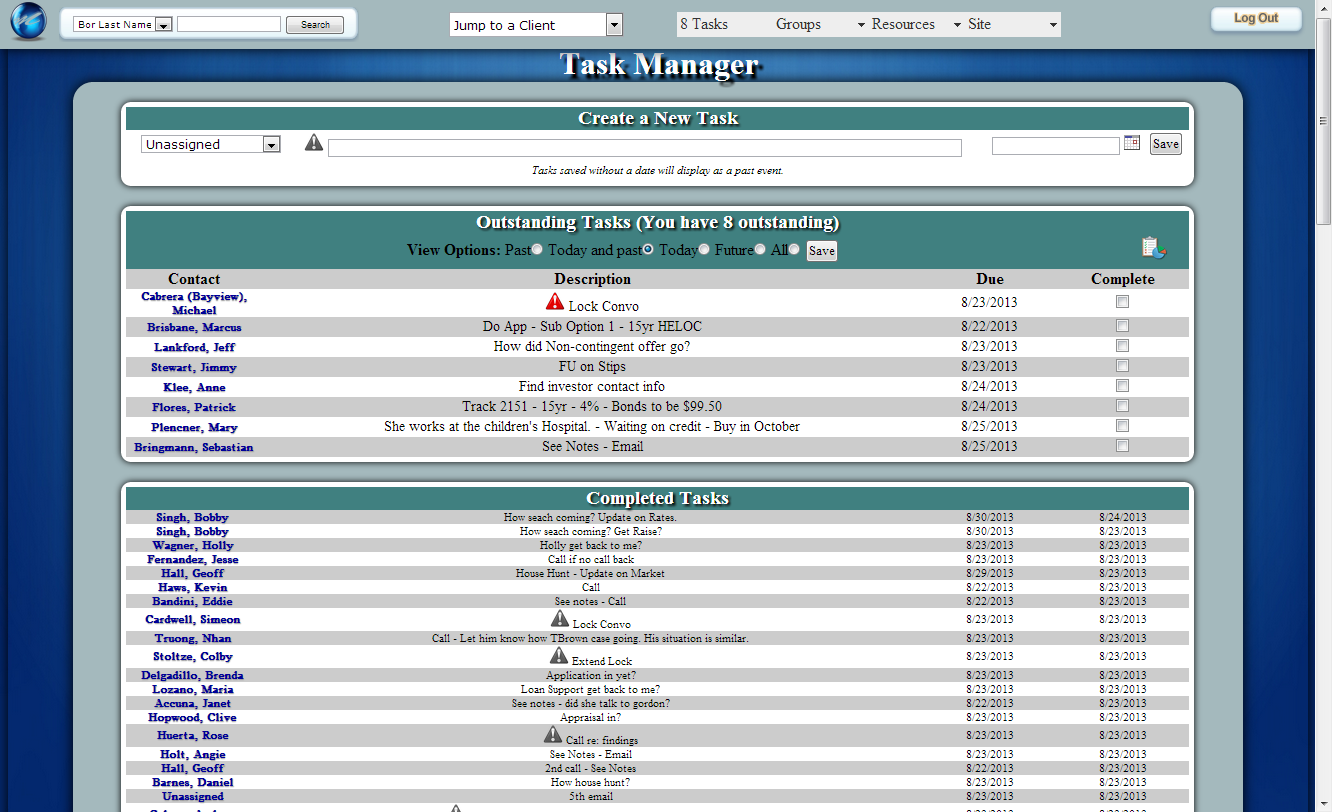Click the priority warning triangle in Create a New Task
The image size is (1332, 812).
click(314, 143)
